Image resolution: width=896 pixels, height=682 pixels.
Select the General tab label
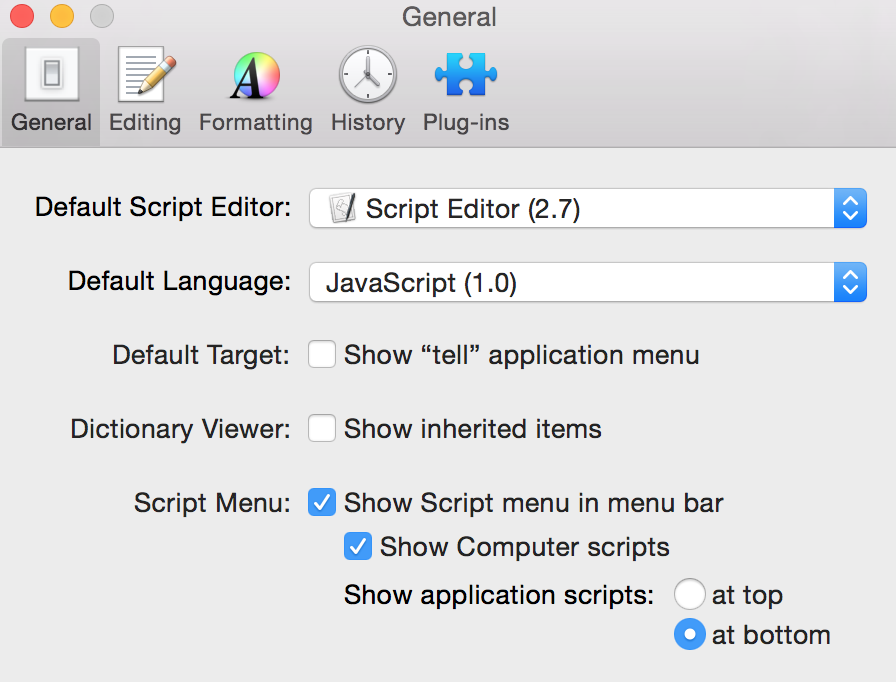tap(51, 123)
